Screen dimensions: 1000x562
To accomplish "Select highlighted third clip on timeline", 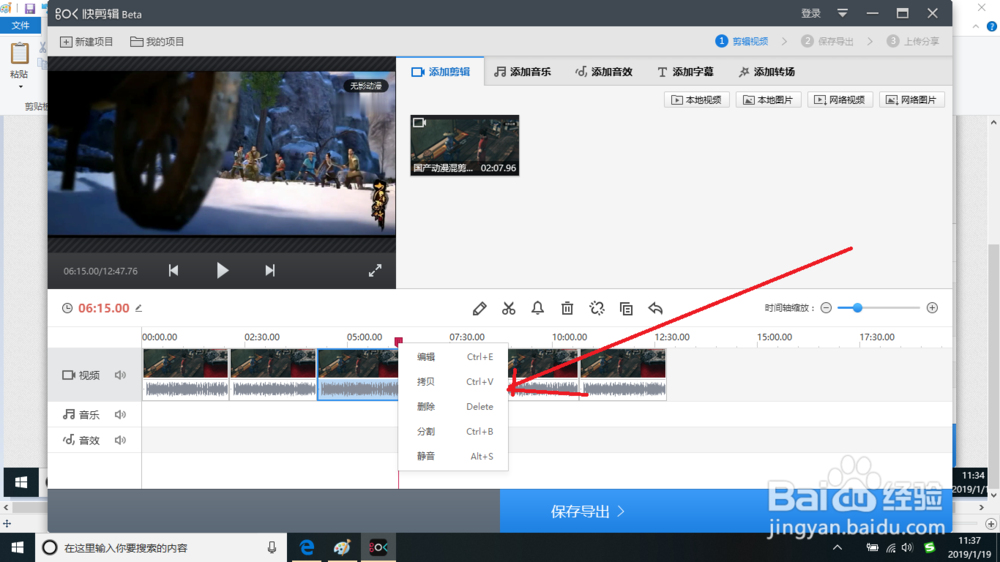I will [358, 374].
